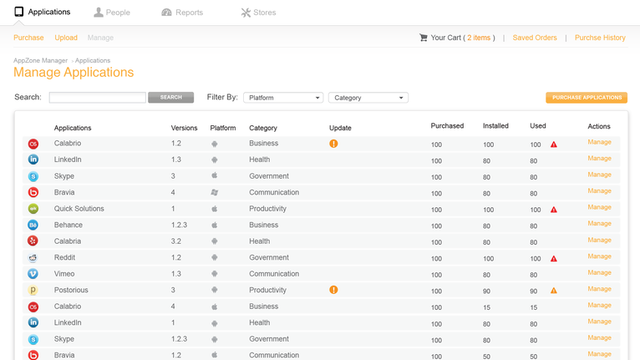Image resolution: width=640 pixels, height=360 pixels.
Task: Open the Platform filter dropdown
Action: tap(283, 98)
